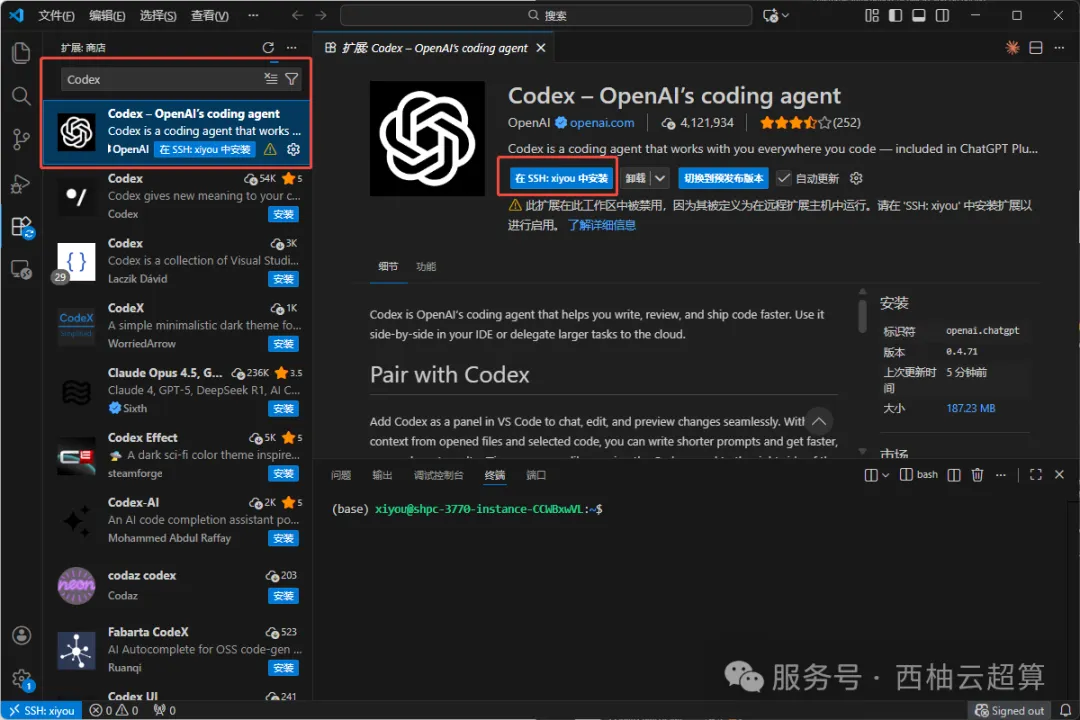Open extension settings gear beside auto update
This screenshot has width=1080, height=720.
[856, 178]
